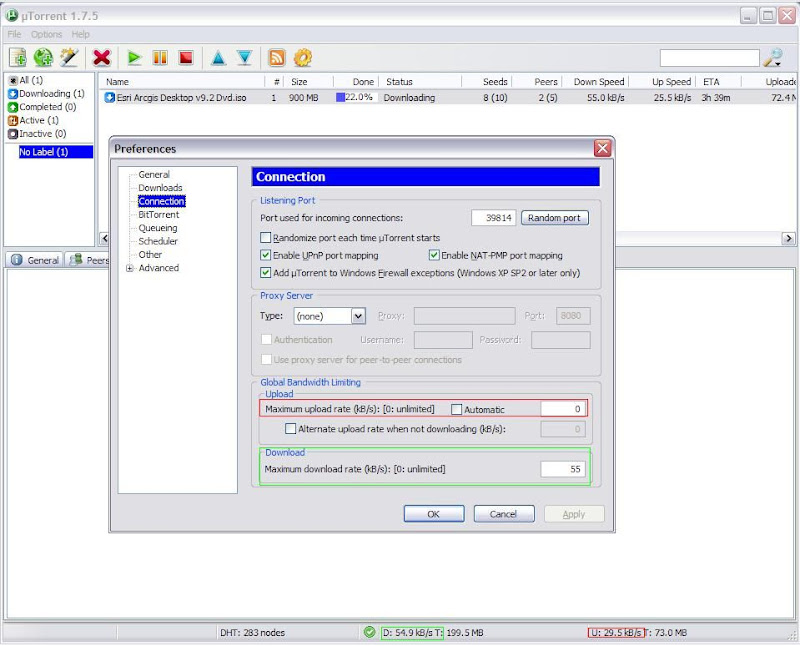The height and width of the screenshot is (646, 800).
Task: Toggle Randomize port each time µTorrent starts
Action: pyautogui.click(x=265, y=238)
